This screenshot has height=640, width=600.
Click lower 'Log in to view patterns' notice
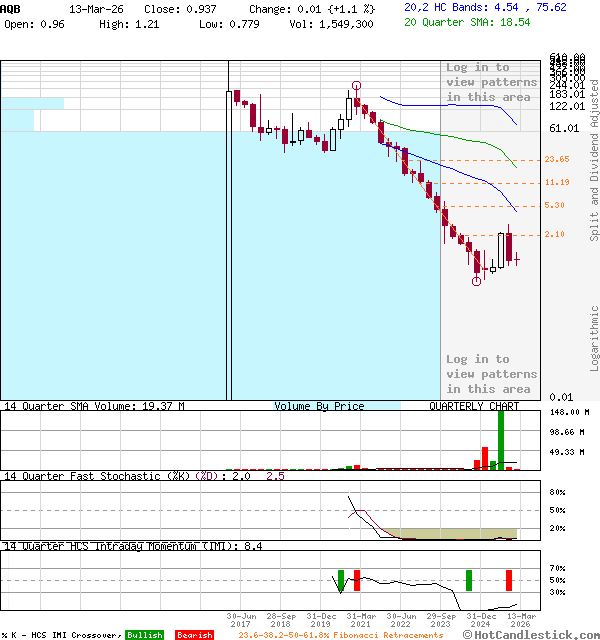point(491,374)
